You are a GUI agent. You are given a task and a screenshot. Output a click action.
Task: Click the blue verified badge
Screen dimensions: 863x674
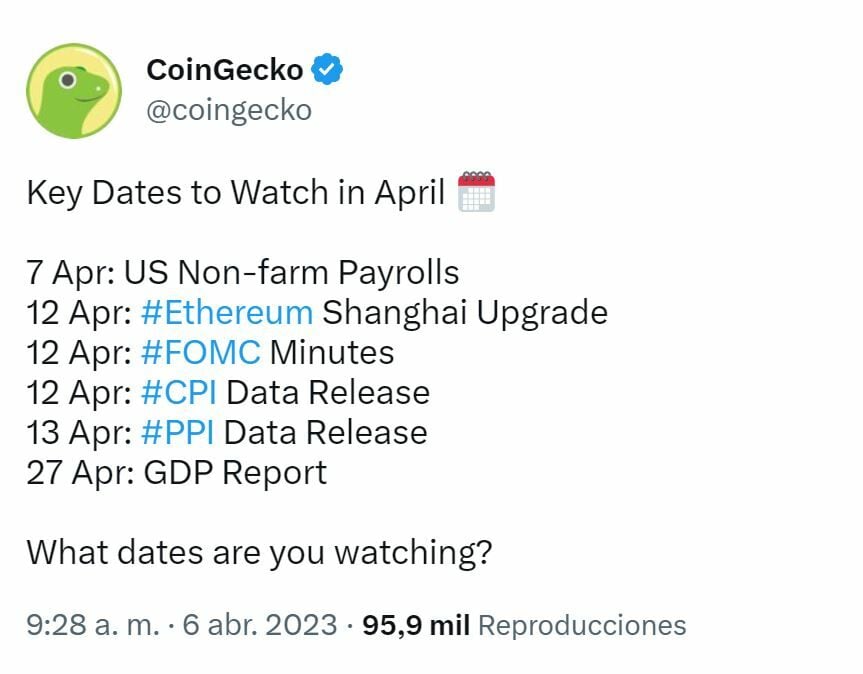pos(331,70)
